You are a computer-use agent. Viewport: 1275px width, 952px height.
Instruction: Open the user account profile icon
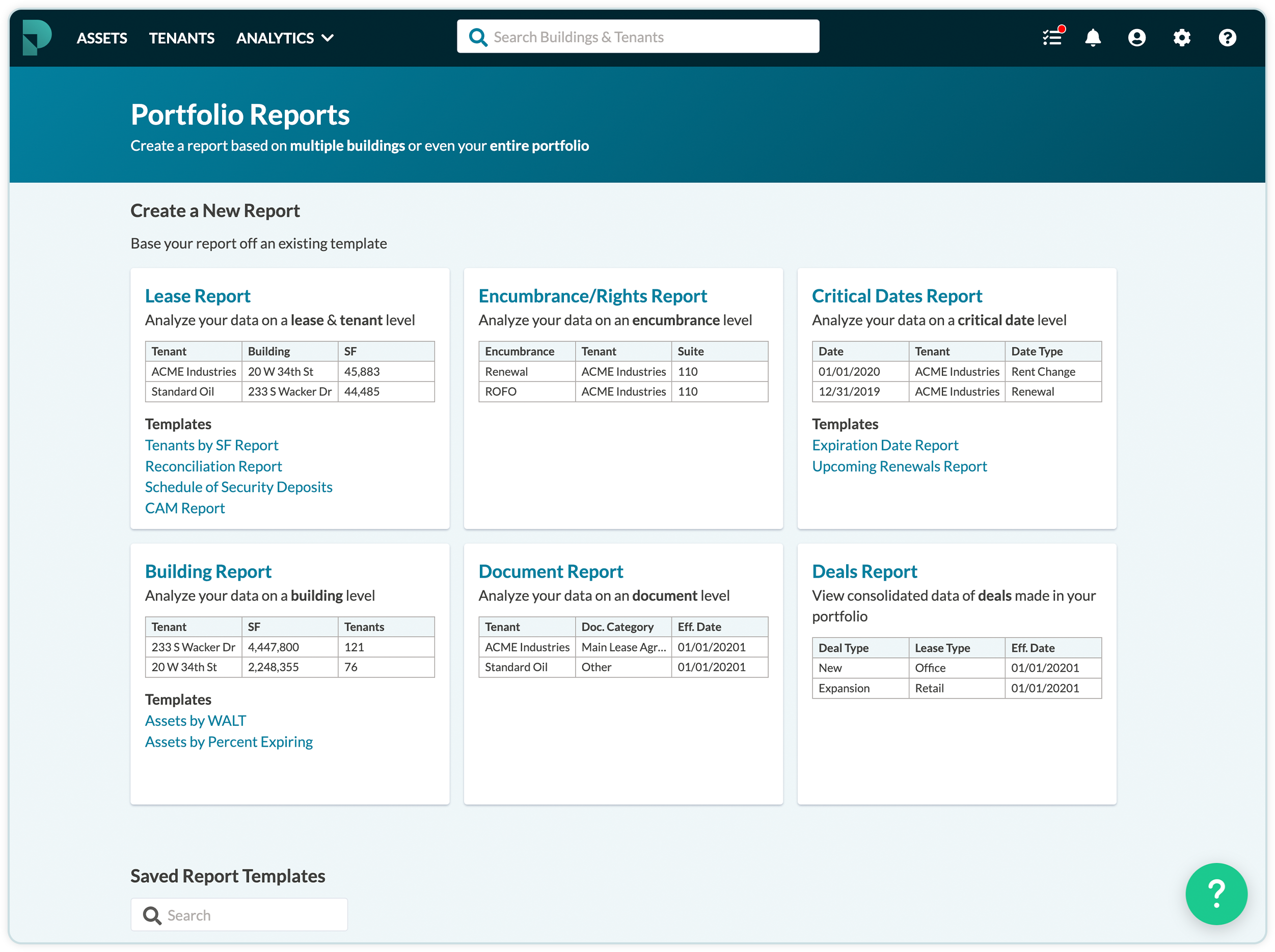click(x=1136, y=38)
